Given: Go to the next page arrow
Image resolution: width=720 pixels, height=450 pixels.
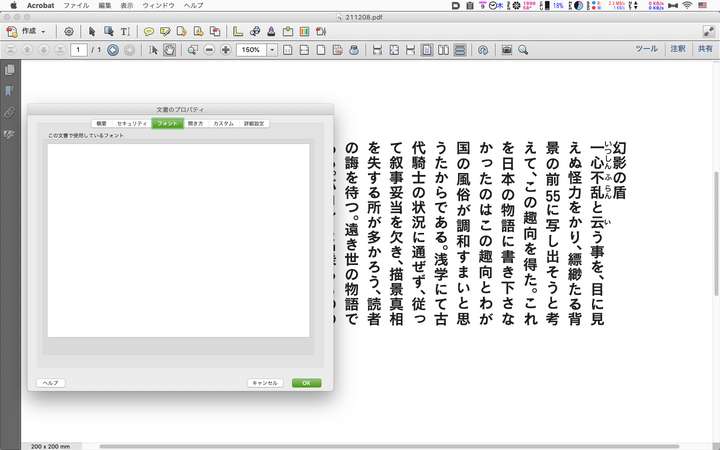Looking at the screenshot, I should point(44,50).
